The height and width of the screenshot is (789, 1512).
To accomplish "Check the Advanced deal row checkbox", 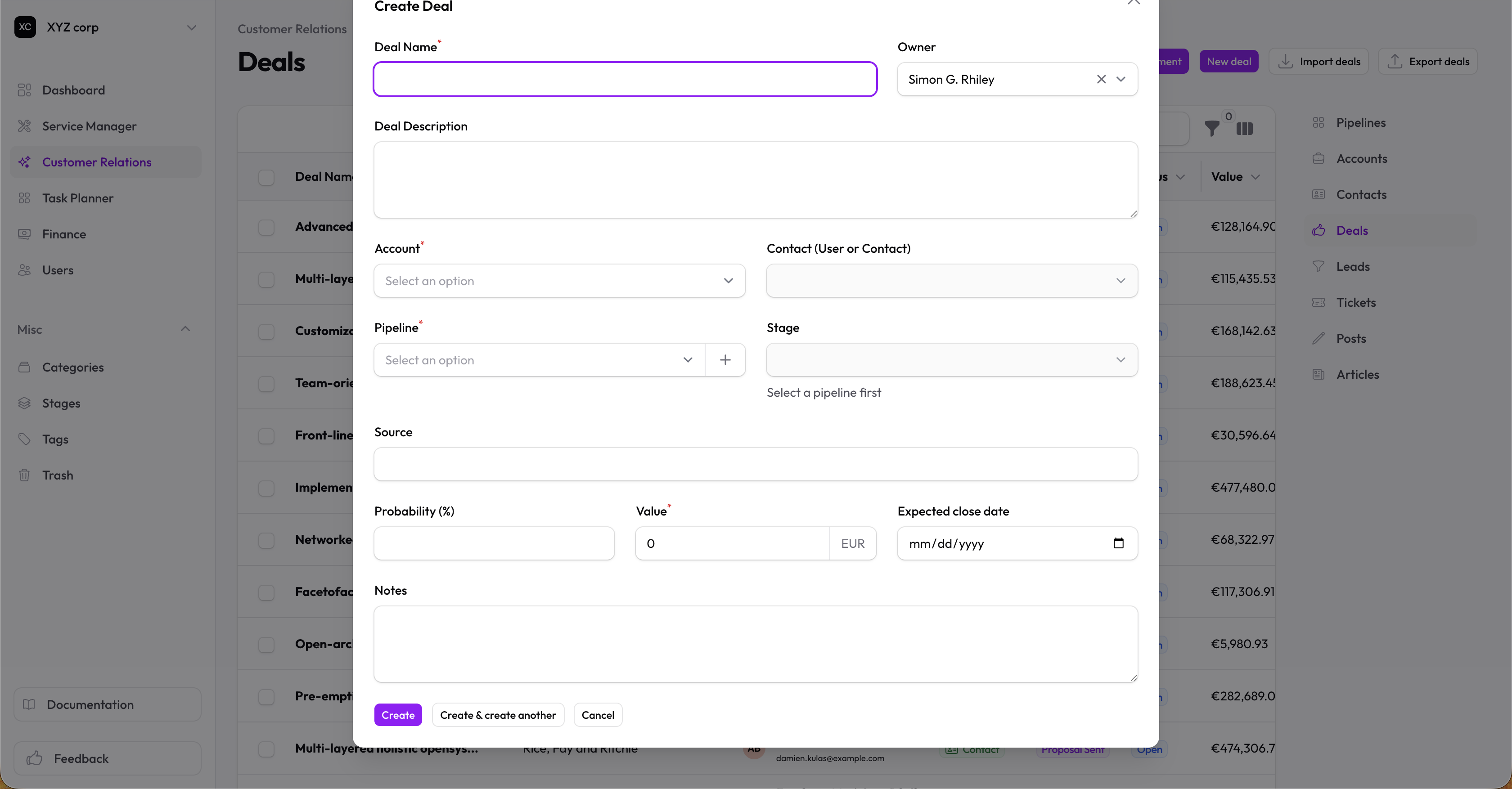I will pyautogui.click(x=266, y=227).
